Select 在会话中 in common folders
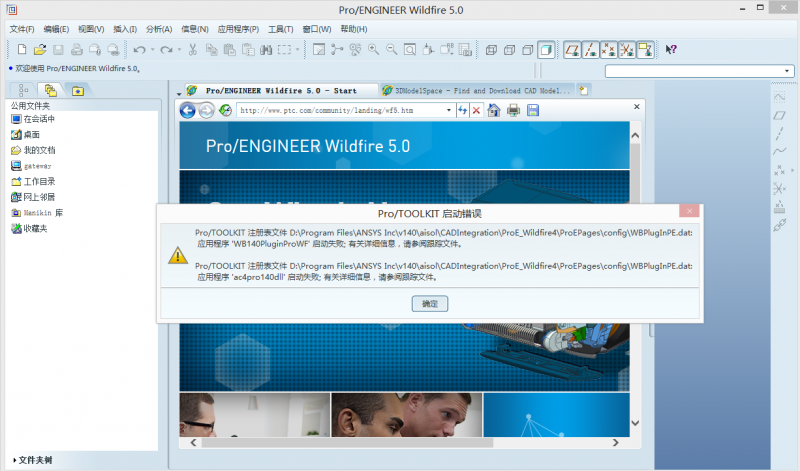The width and height of the screenshot is (800, 471). pos(33,119)
